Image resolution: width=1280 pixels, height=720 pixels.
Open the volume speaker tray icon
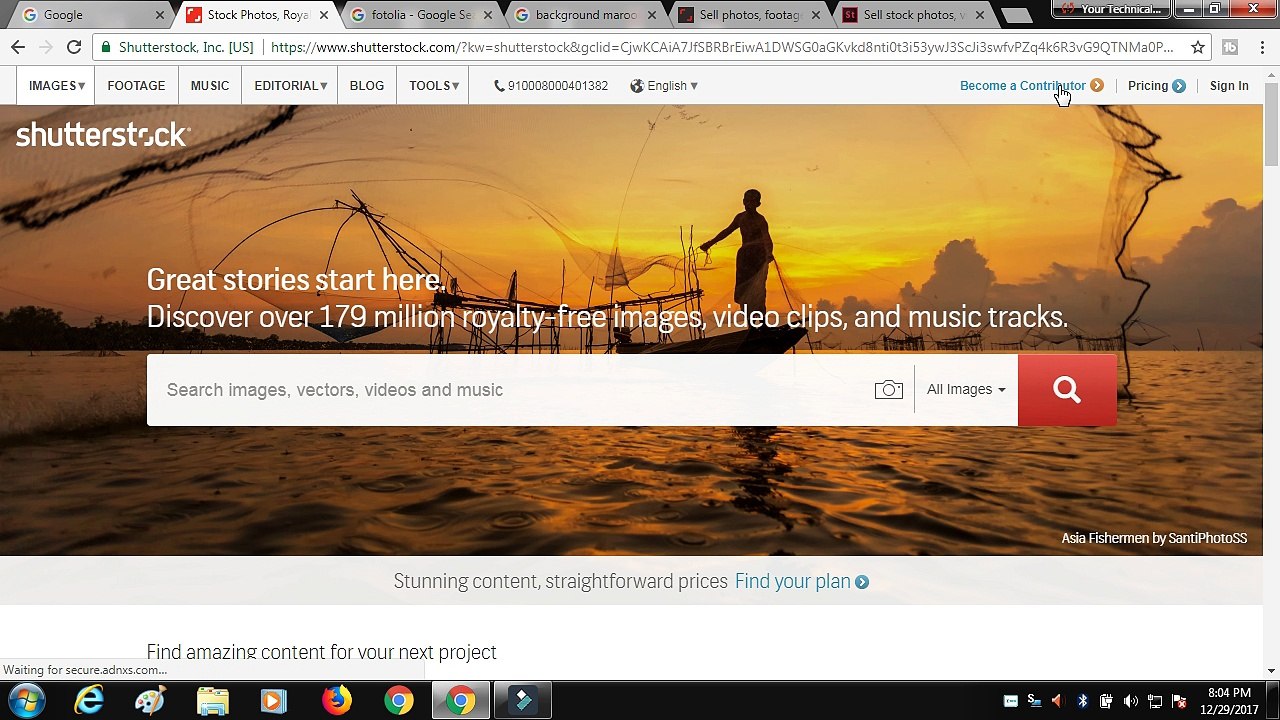click(x=1131, y=701)
